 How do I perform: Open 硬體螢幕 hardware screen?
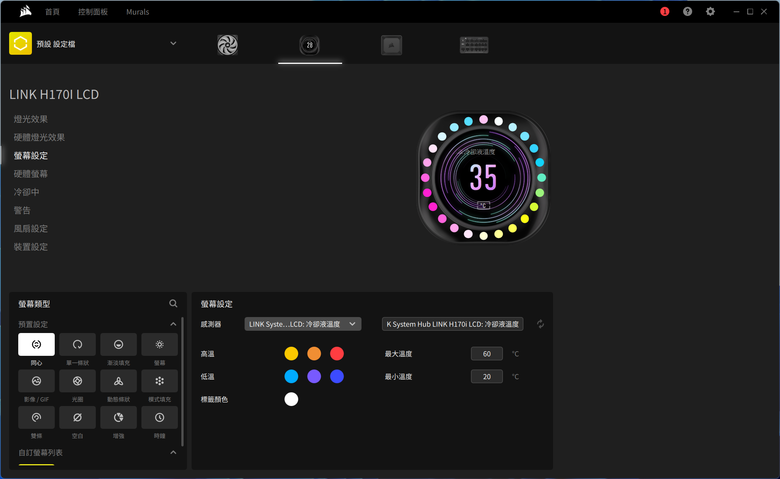click(x=31, y=174)
